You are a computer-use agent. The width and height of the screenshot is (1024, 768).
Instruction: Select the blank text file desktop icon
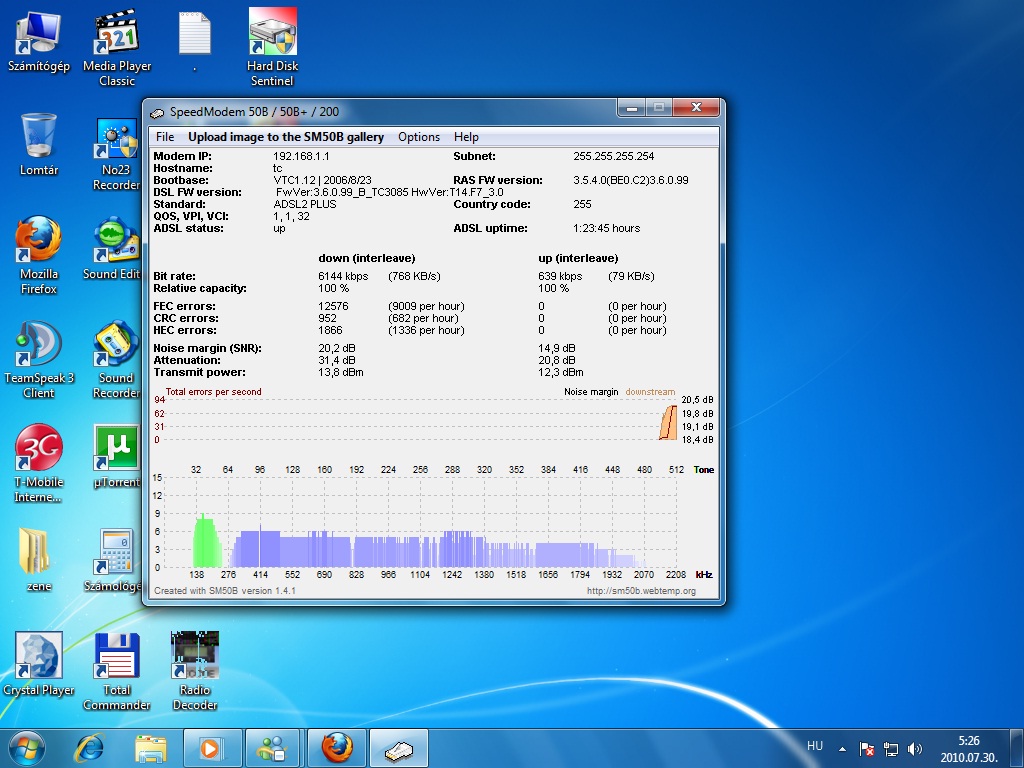[x=195, y=40]
